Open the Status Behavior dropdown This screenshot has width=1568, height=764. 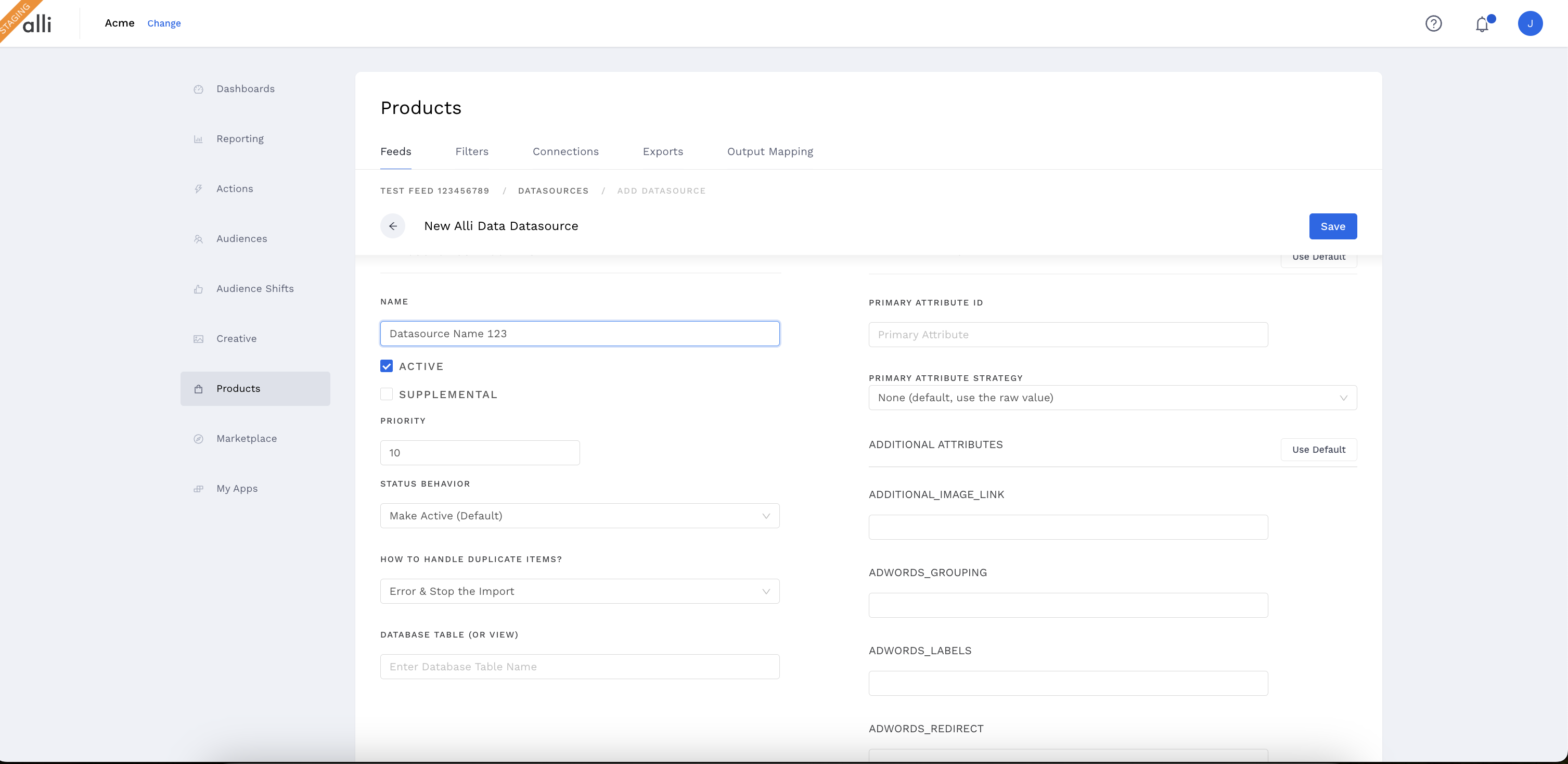(580, 516)
